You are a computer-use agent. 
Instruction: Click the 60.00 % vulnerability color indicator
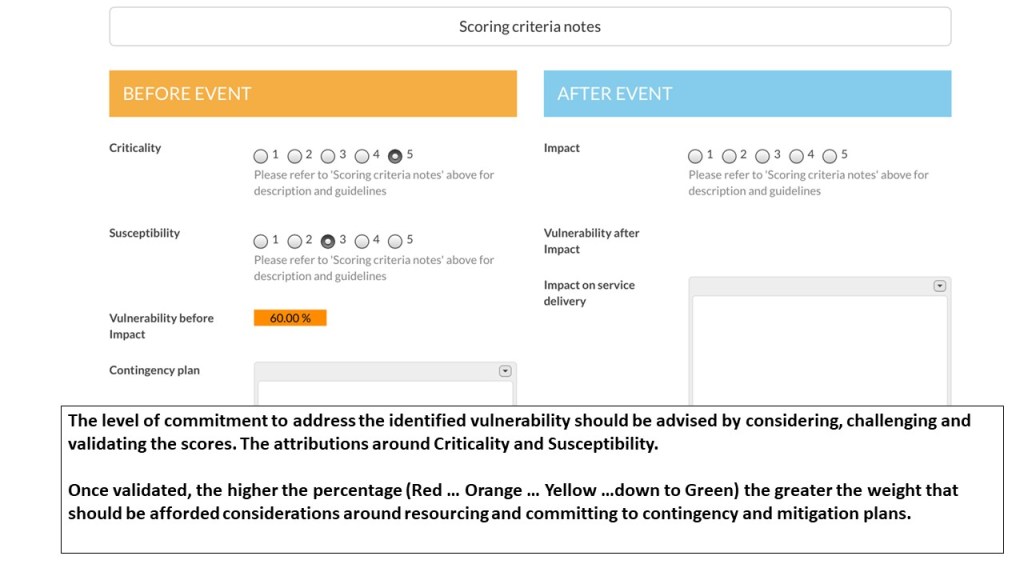click(290, 318)
